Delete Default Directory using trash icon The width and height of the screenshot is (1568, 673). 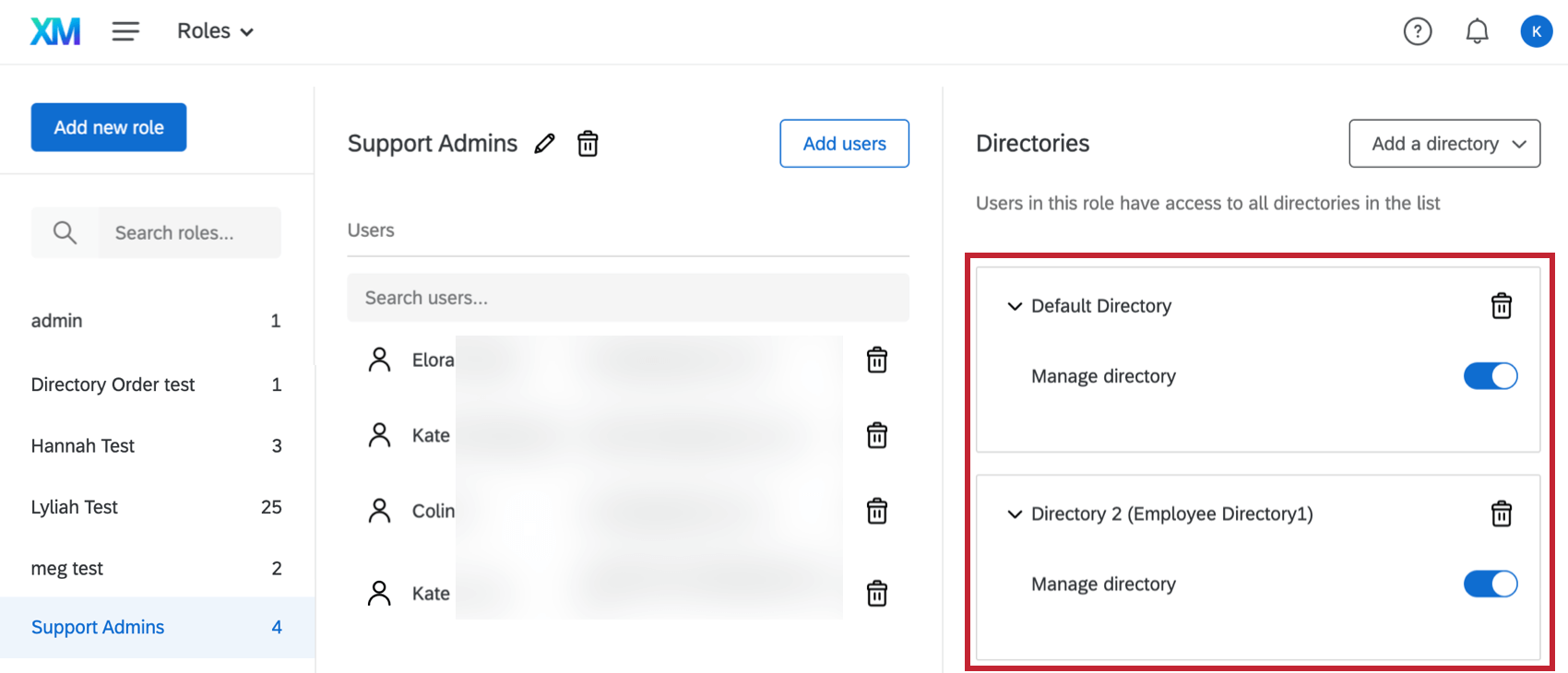click(x=1502, y=306)
